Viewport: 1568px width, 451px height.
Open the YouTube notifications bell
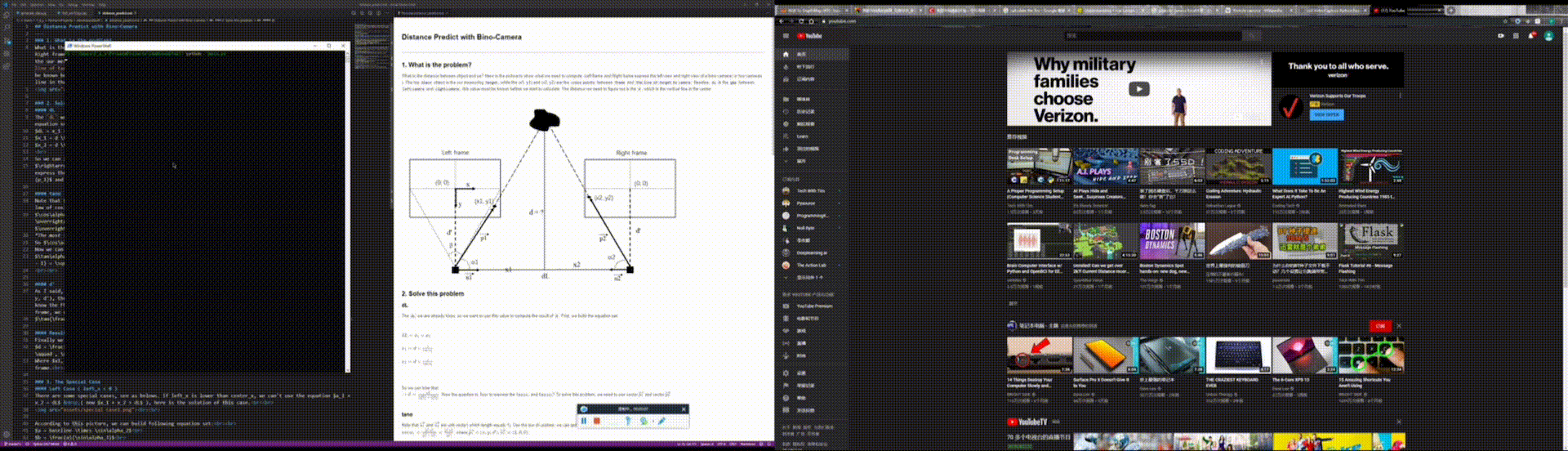[x=1531, y=36]
